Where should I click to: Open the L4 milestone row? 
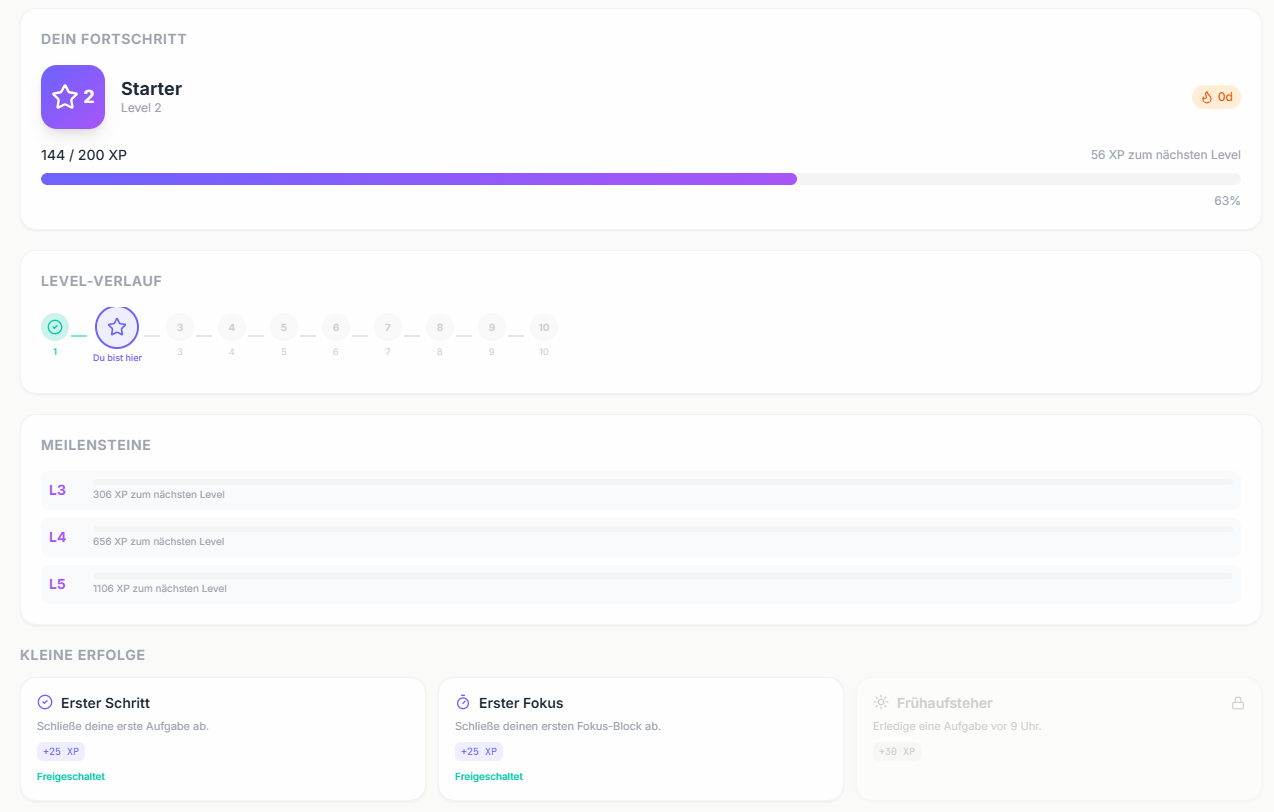tap(640, 537)
